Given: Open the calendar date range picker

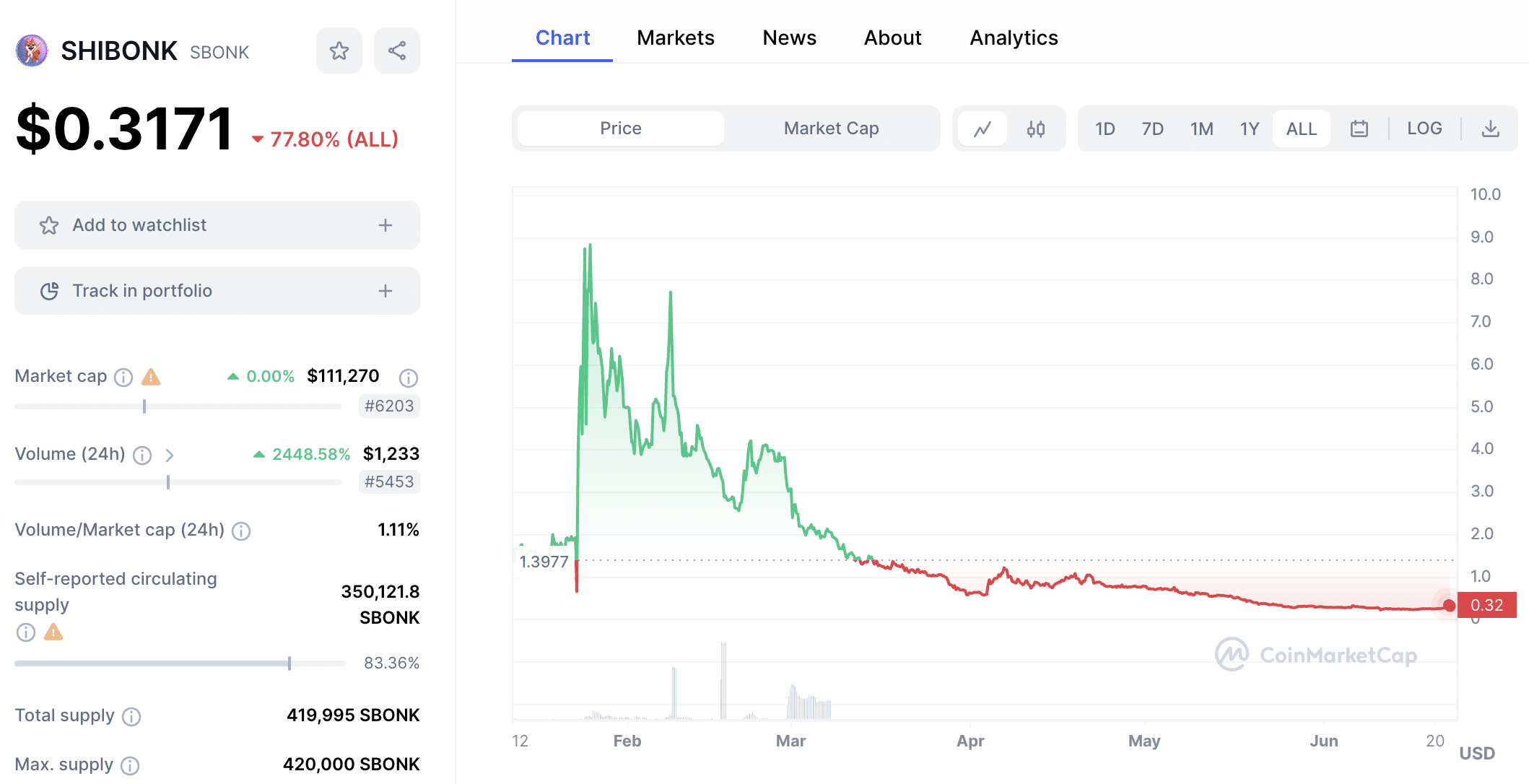Looking at the screenshot, I should (1359, 129).
